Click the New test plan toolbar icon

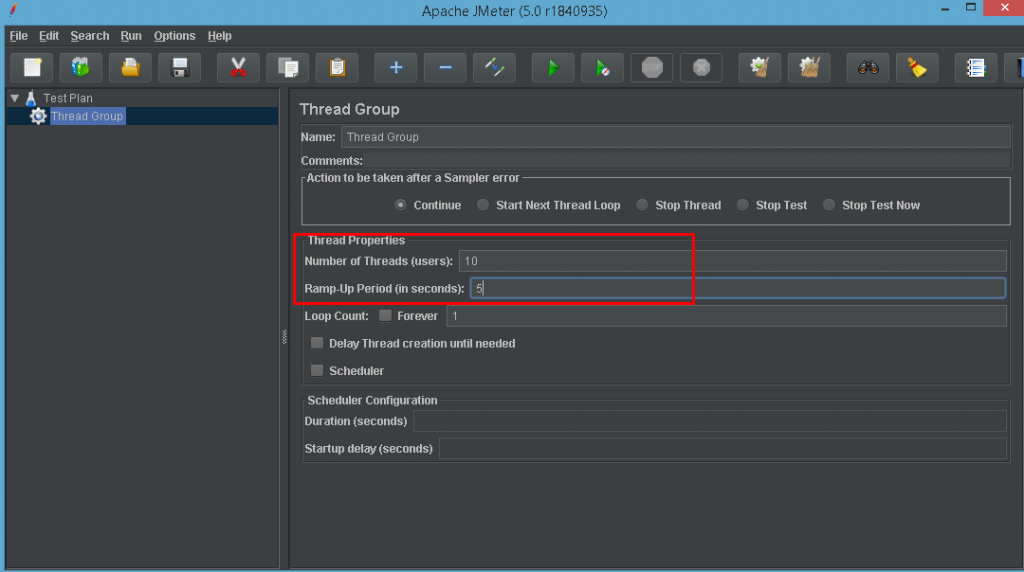(33, 67)
